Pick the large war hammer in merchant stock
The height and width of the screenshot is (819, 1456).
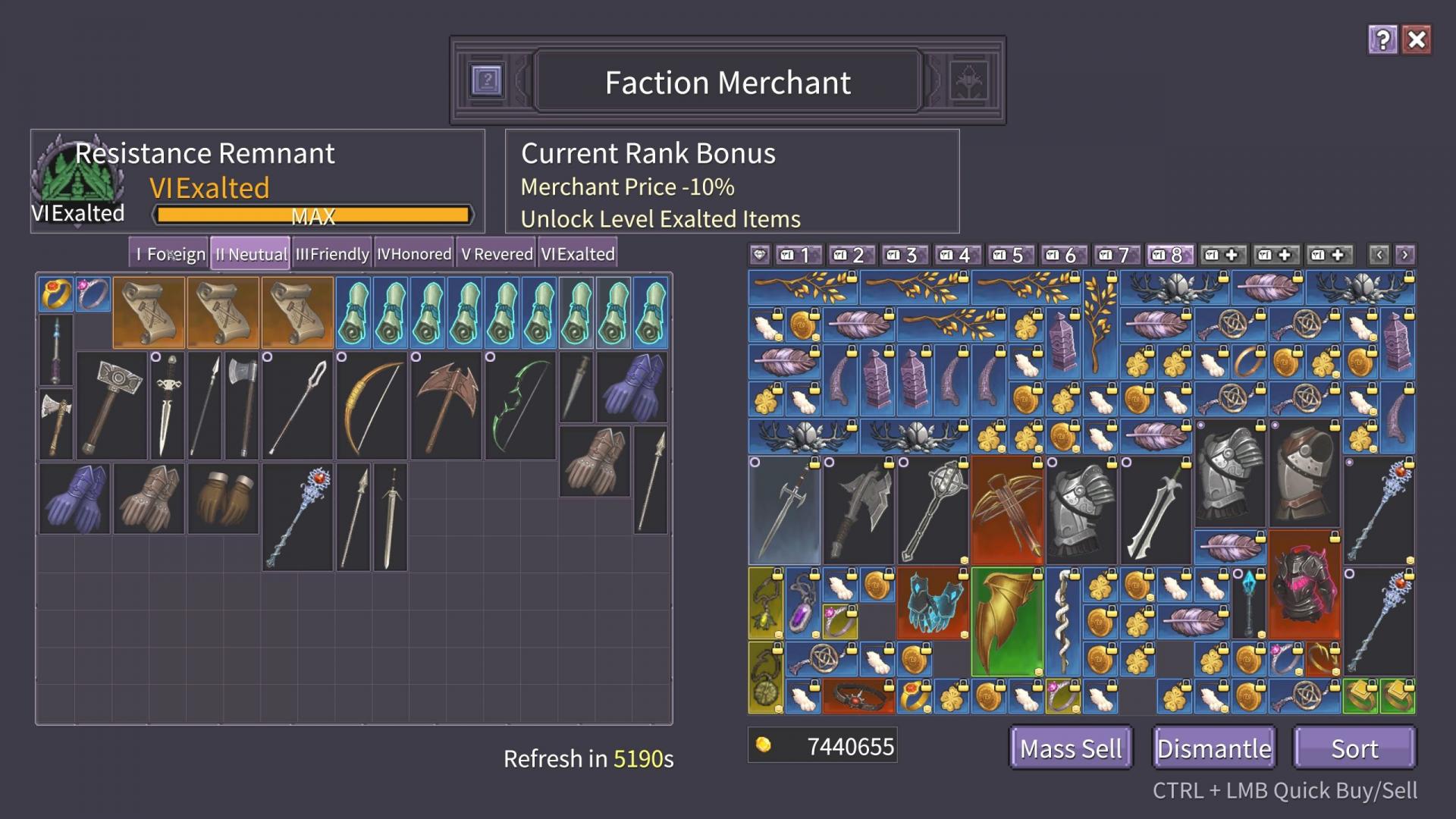click(111, 406)
